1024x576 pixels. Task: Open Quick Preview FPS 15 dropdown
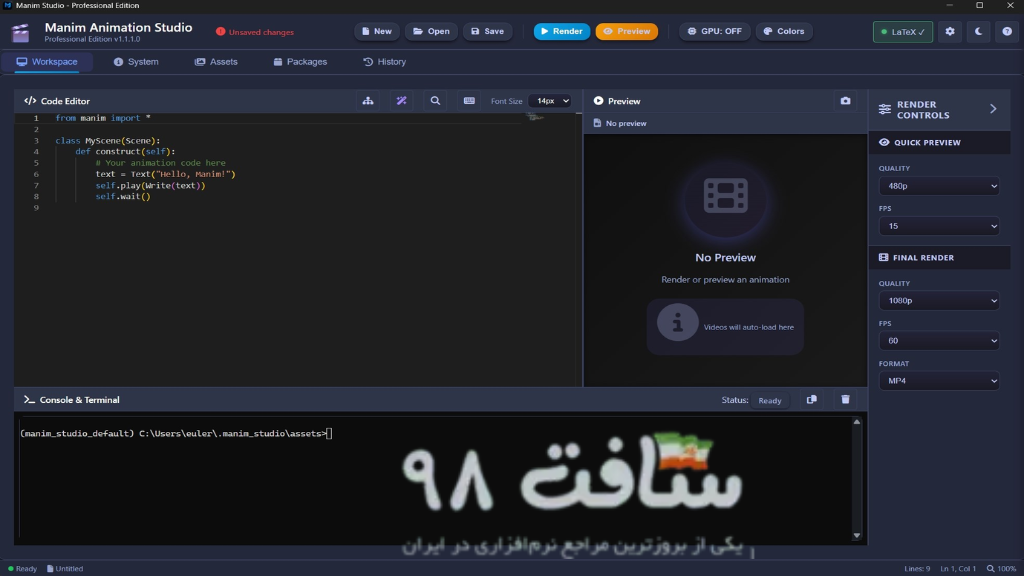(938, 226)
